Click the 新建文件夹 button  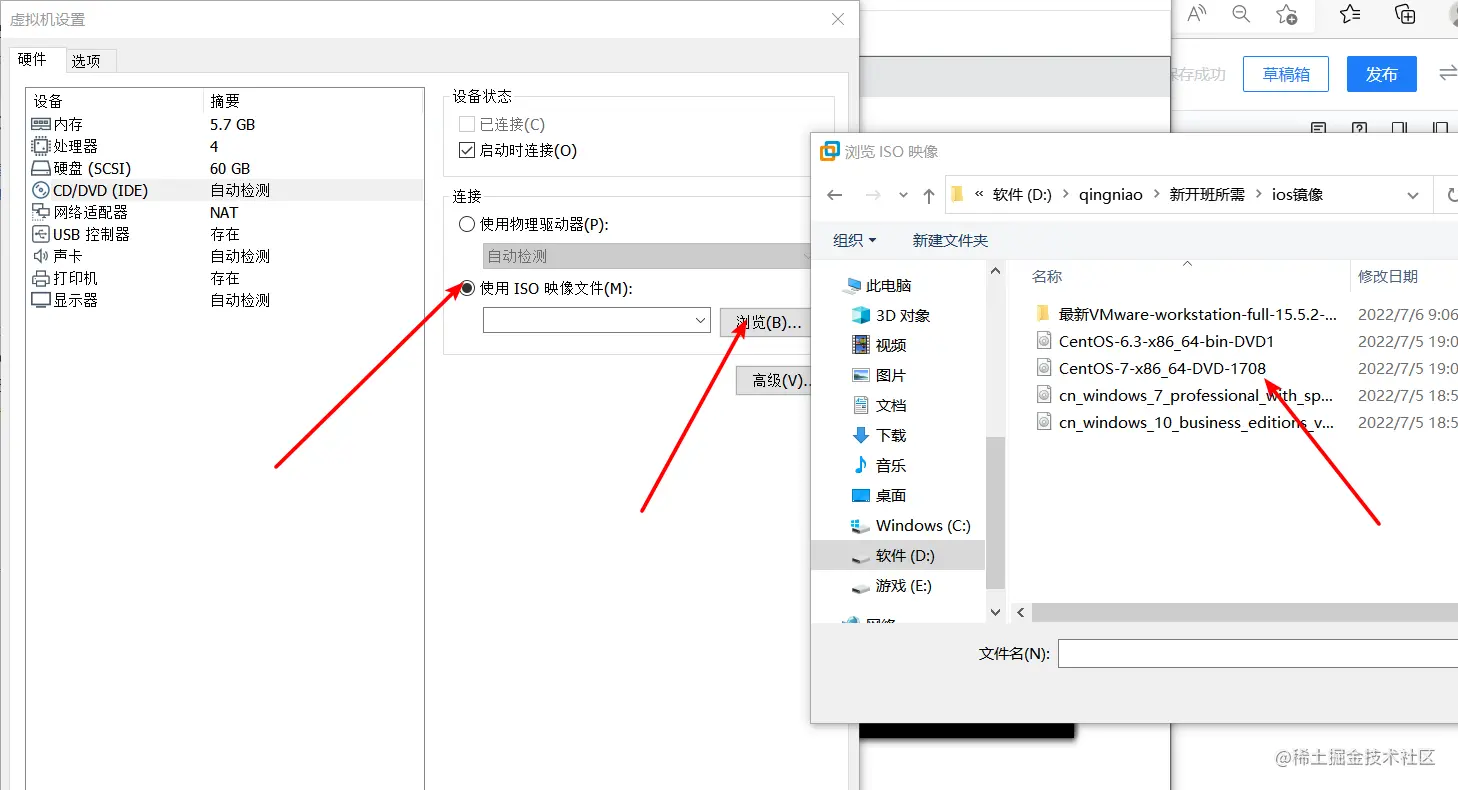(950, 240)
